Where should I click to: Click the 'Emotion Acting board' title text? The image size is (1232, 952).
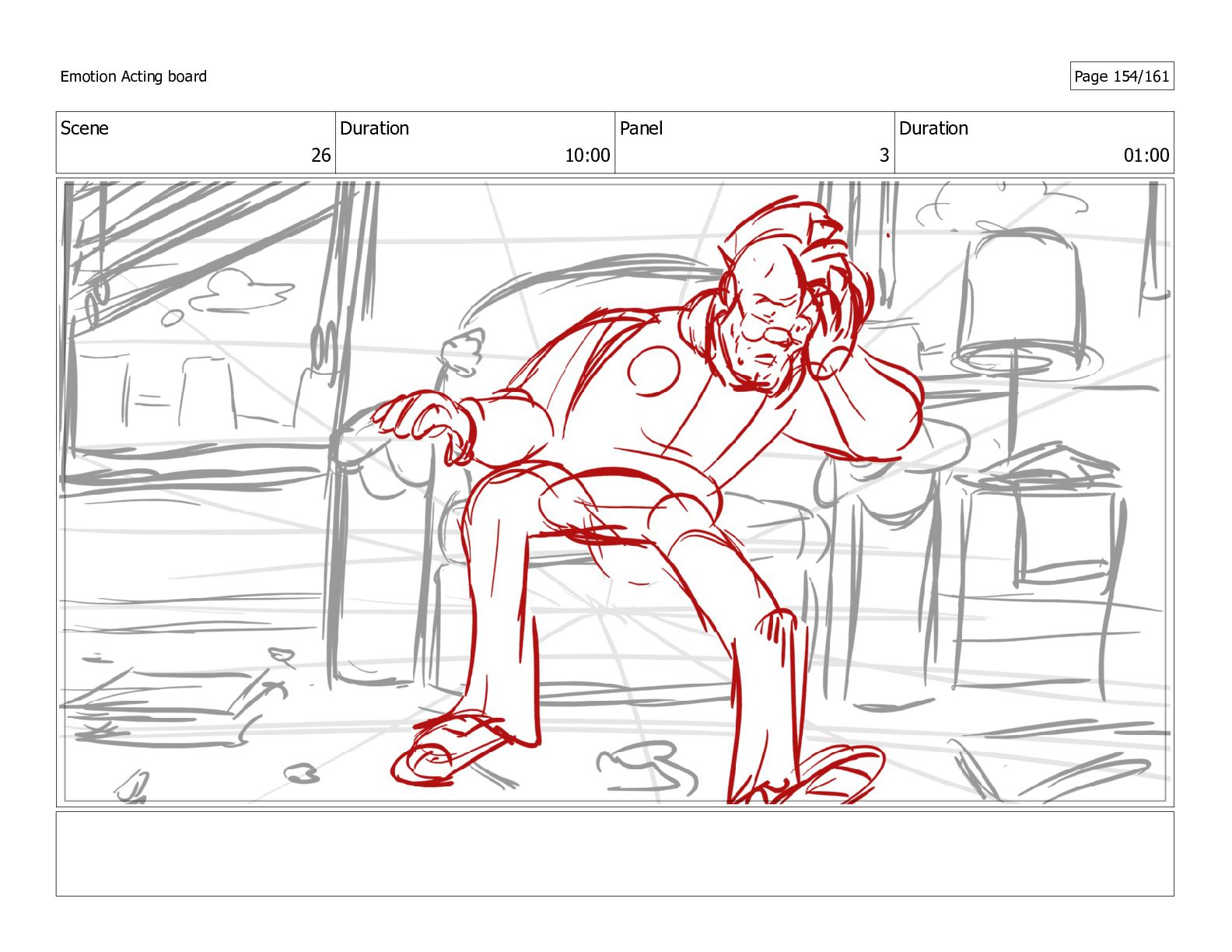[133, 76]
